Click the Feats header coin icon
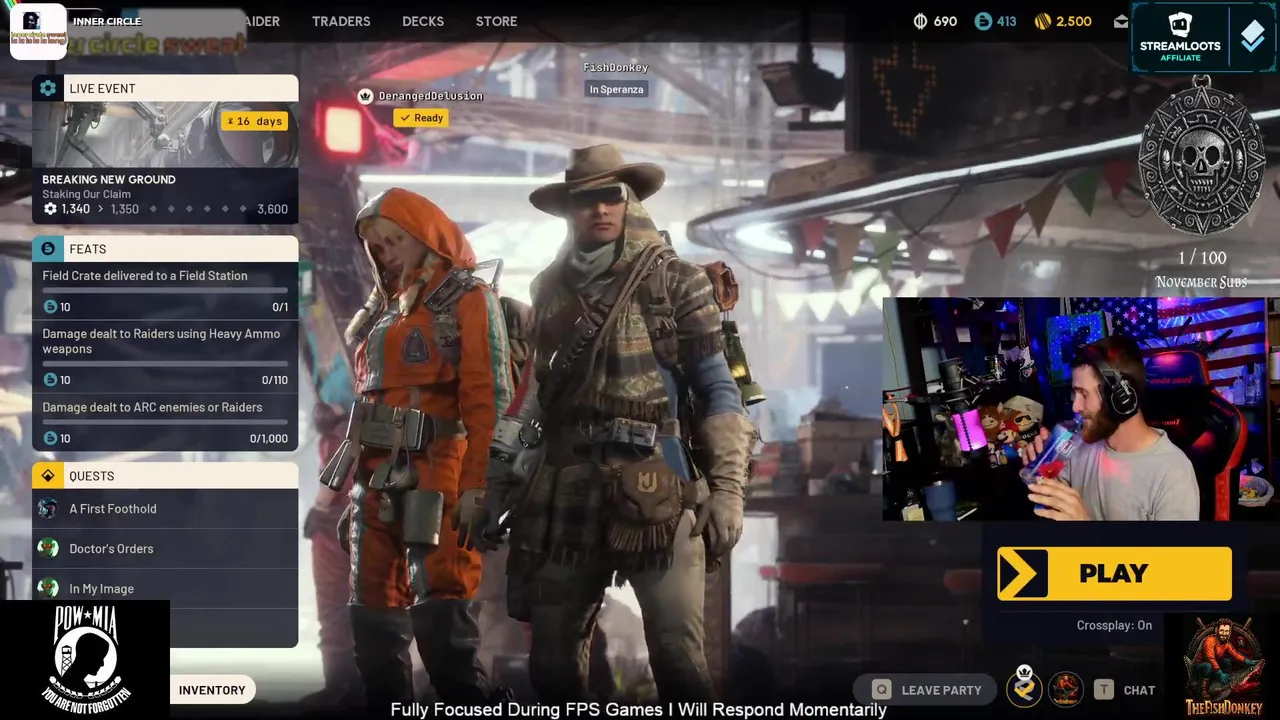 pos(48,249)
